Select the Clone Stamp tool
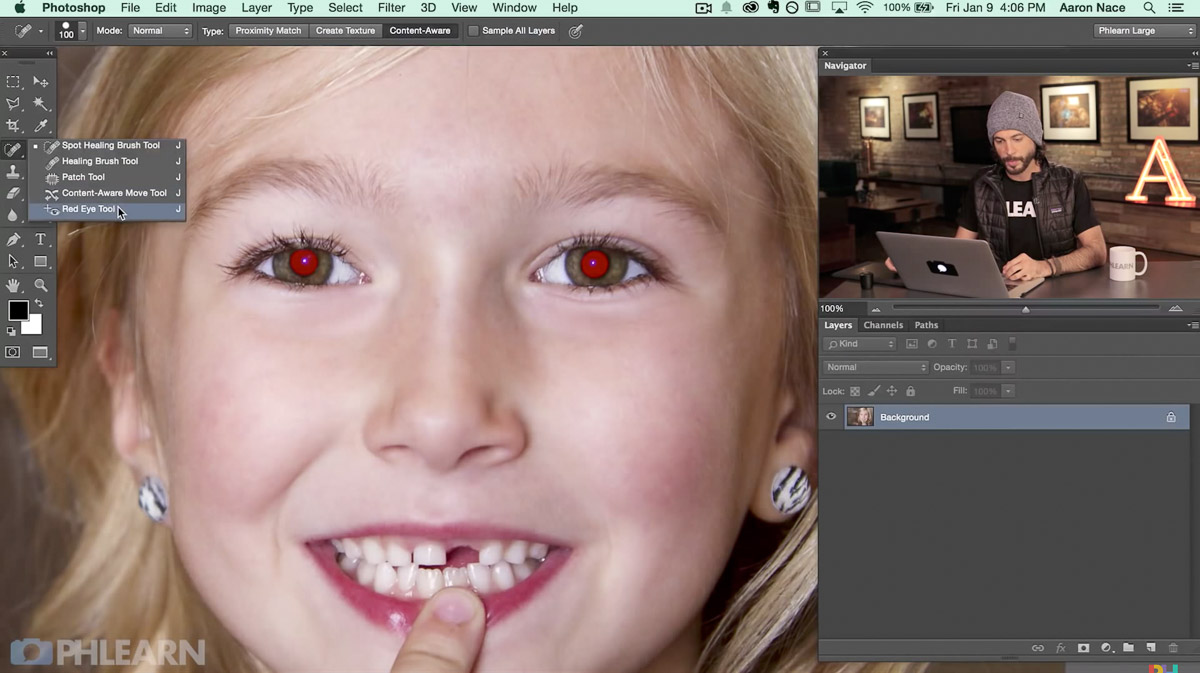The image size is (1200, 673). pos(13,172)
